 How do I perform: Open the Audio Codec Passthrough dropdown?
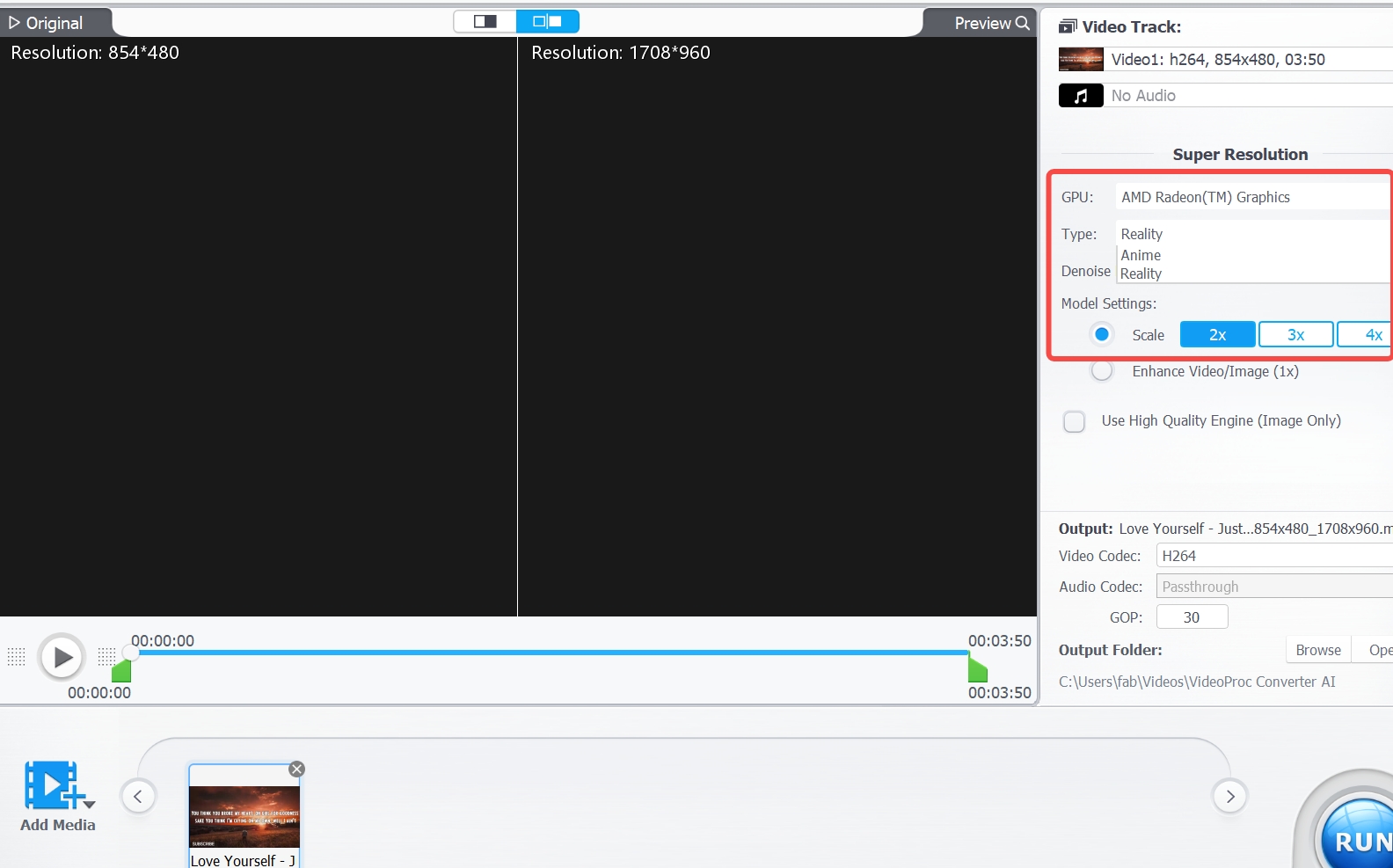[x=1274, y=587]
